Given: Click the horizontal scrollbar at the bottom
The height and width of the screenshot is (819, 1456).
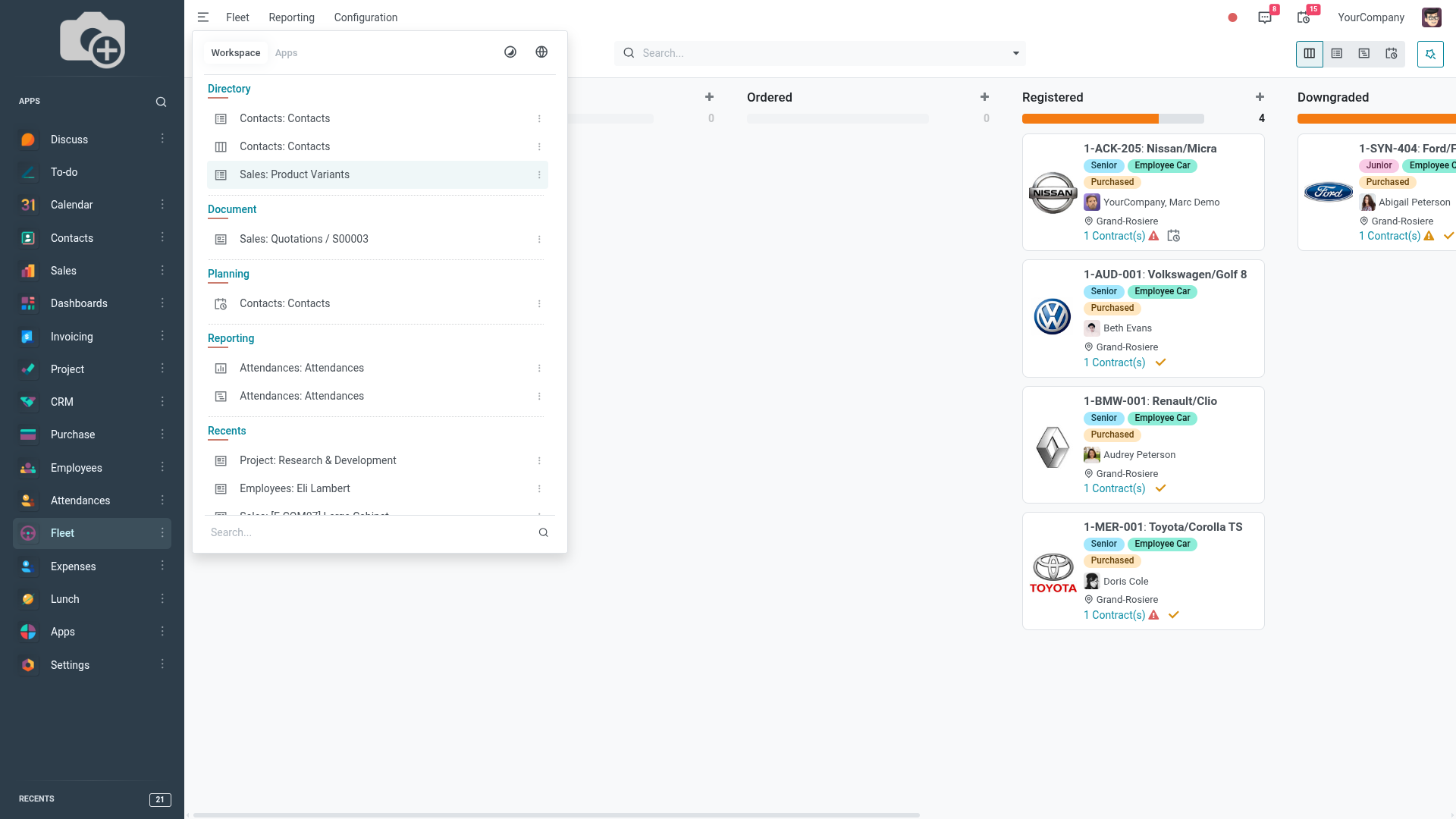Looking at the screenshot, I should pyautogui.click(x=556, y=815).
